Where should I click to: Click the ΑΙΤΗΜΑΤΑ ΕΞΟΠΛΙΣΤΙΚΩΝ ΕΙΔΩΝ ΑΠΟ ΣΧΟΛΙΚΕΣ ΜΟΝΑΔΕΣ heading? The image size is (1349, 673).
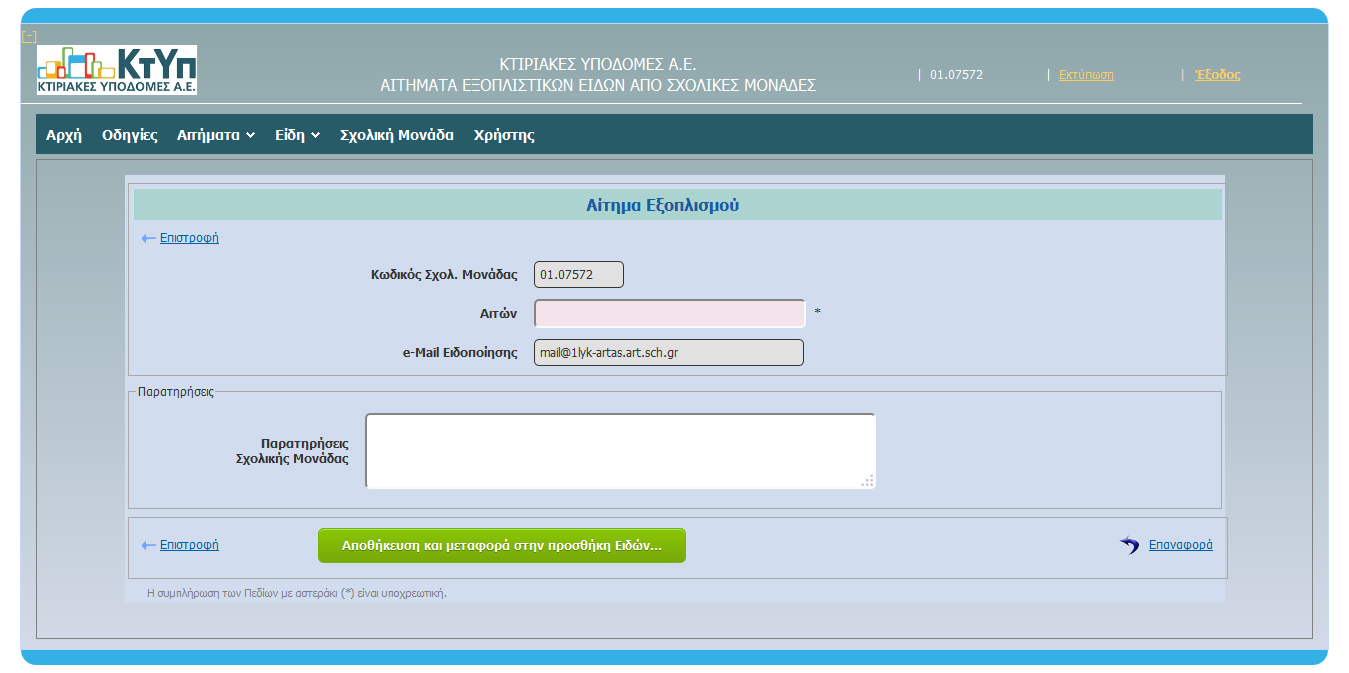coord(598,86)
